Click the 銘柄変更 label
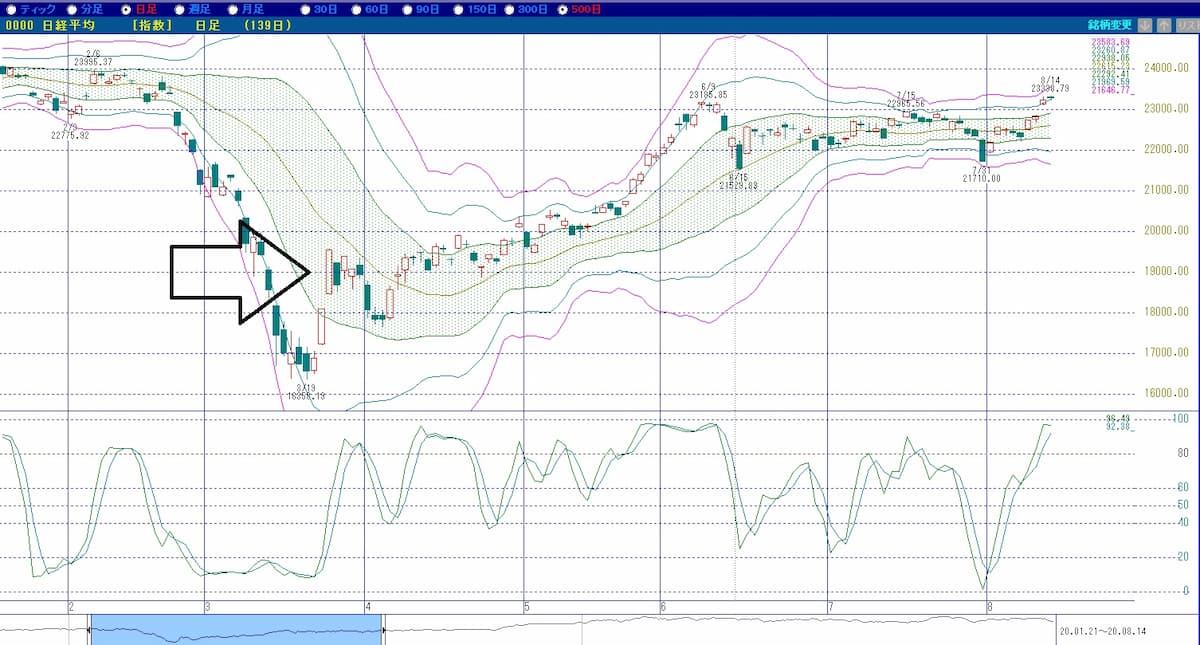 (x=1110, y=25)
